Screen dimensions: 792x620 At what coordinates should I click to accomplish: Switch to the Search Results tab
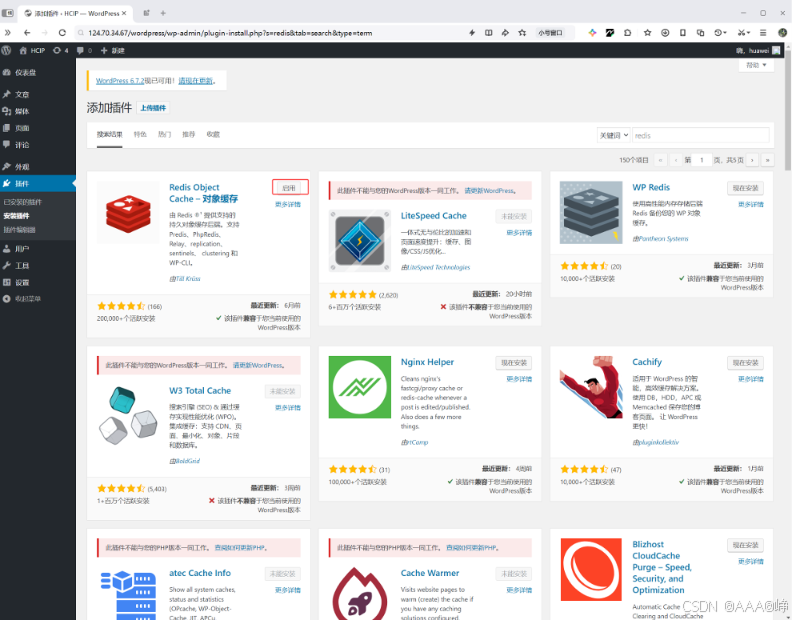coord(110,134)
